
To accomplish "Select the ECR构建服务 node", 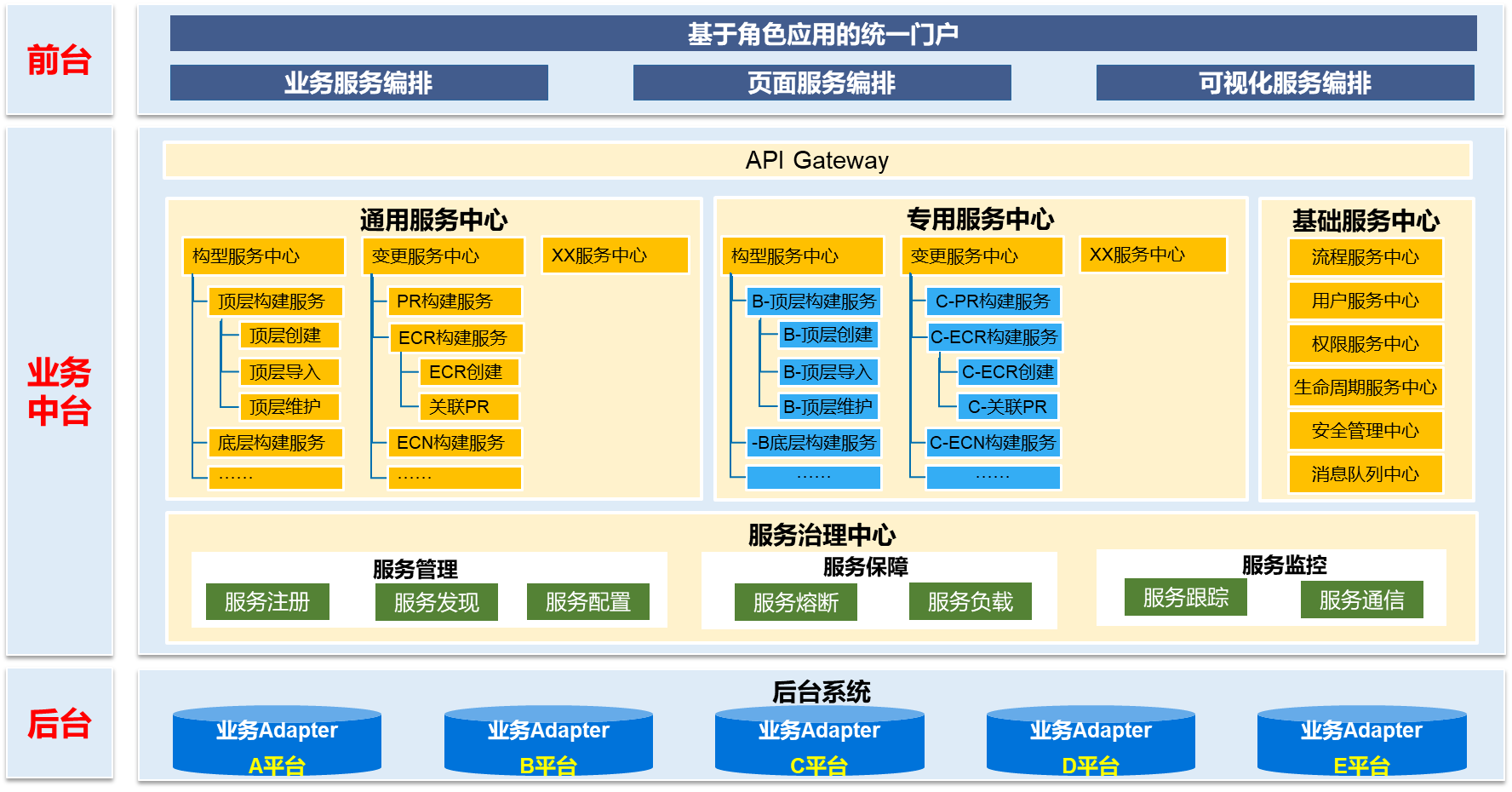I will 456,338.
